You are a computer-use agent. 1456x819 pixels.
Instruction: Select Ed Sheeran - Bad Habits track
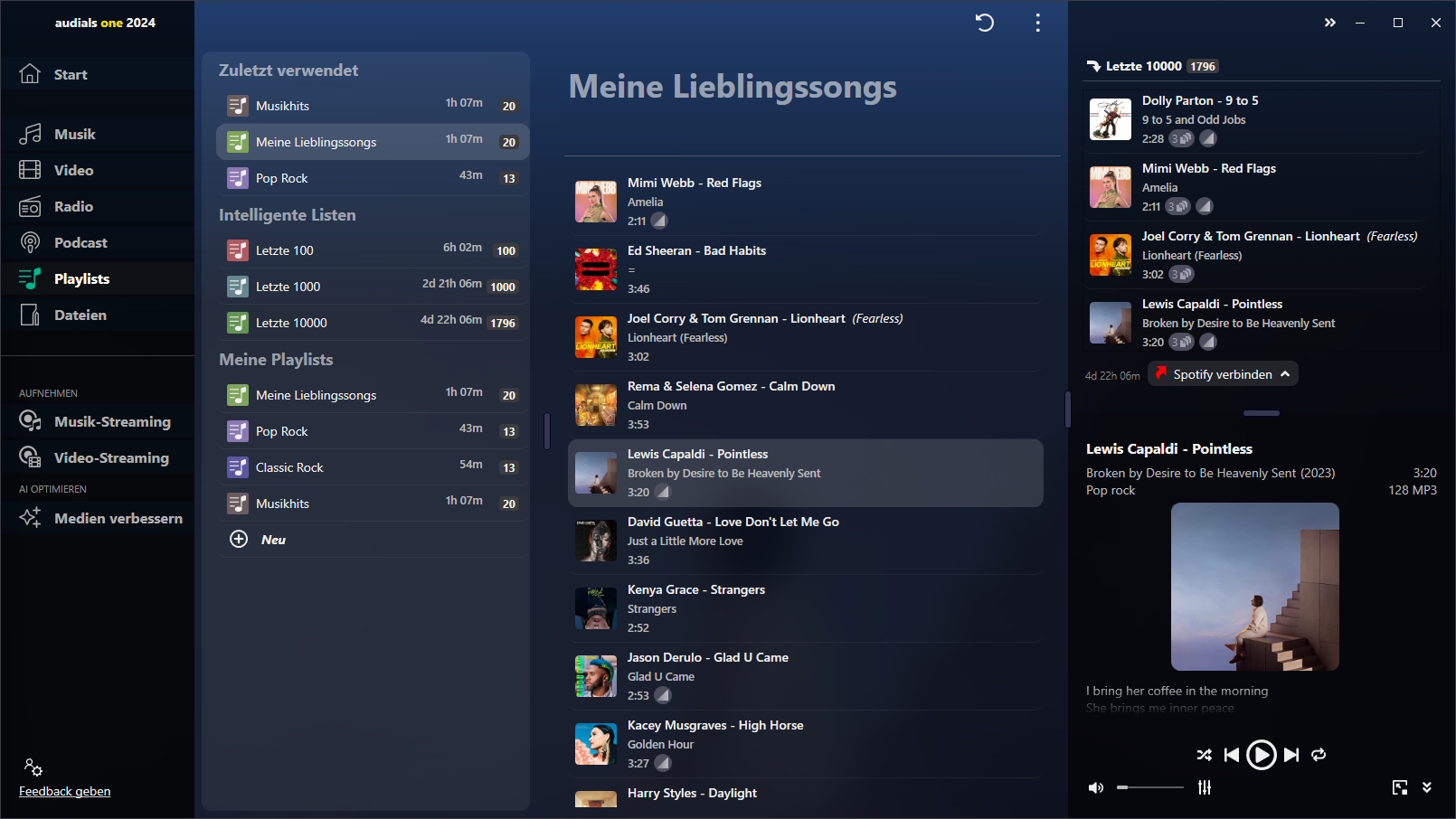(x=806, y=269)
